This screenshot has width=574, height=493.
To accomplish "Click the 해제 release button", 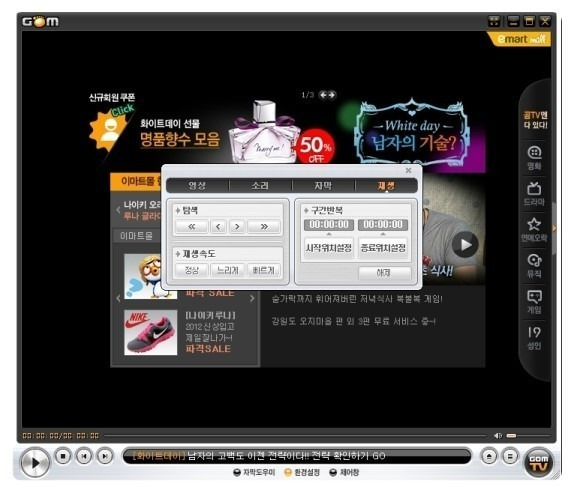I will (x=384, y=273).
